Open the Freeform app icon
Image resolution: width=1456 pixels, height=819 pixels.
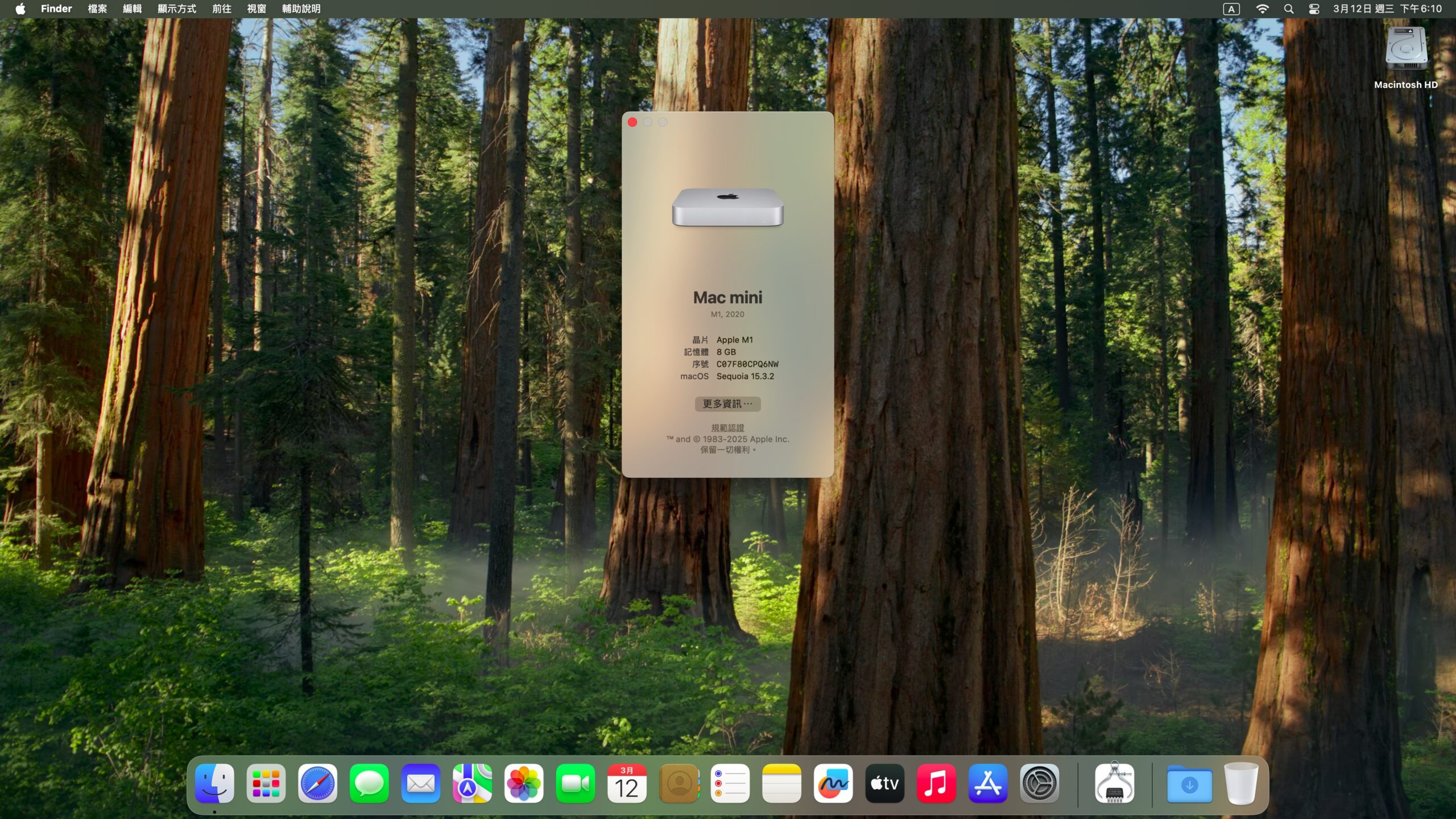click(833, 784)
